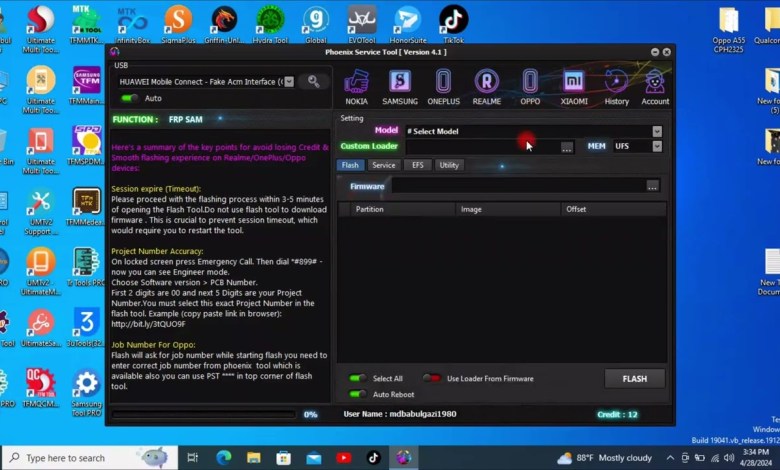Expand the USB port device dropdown
This screenshot has width=780, height=470.
click(289, 82)
